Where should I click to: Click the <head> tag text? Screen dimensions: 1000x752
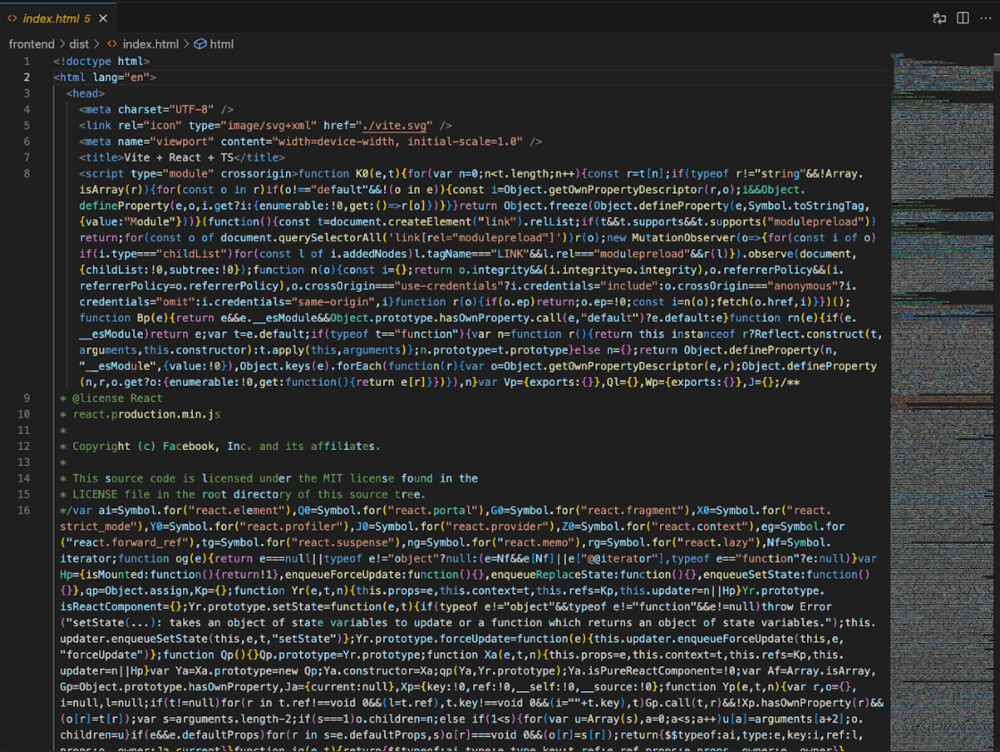click(85, 93)
